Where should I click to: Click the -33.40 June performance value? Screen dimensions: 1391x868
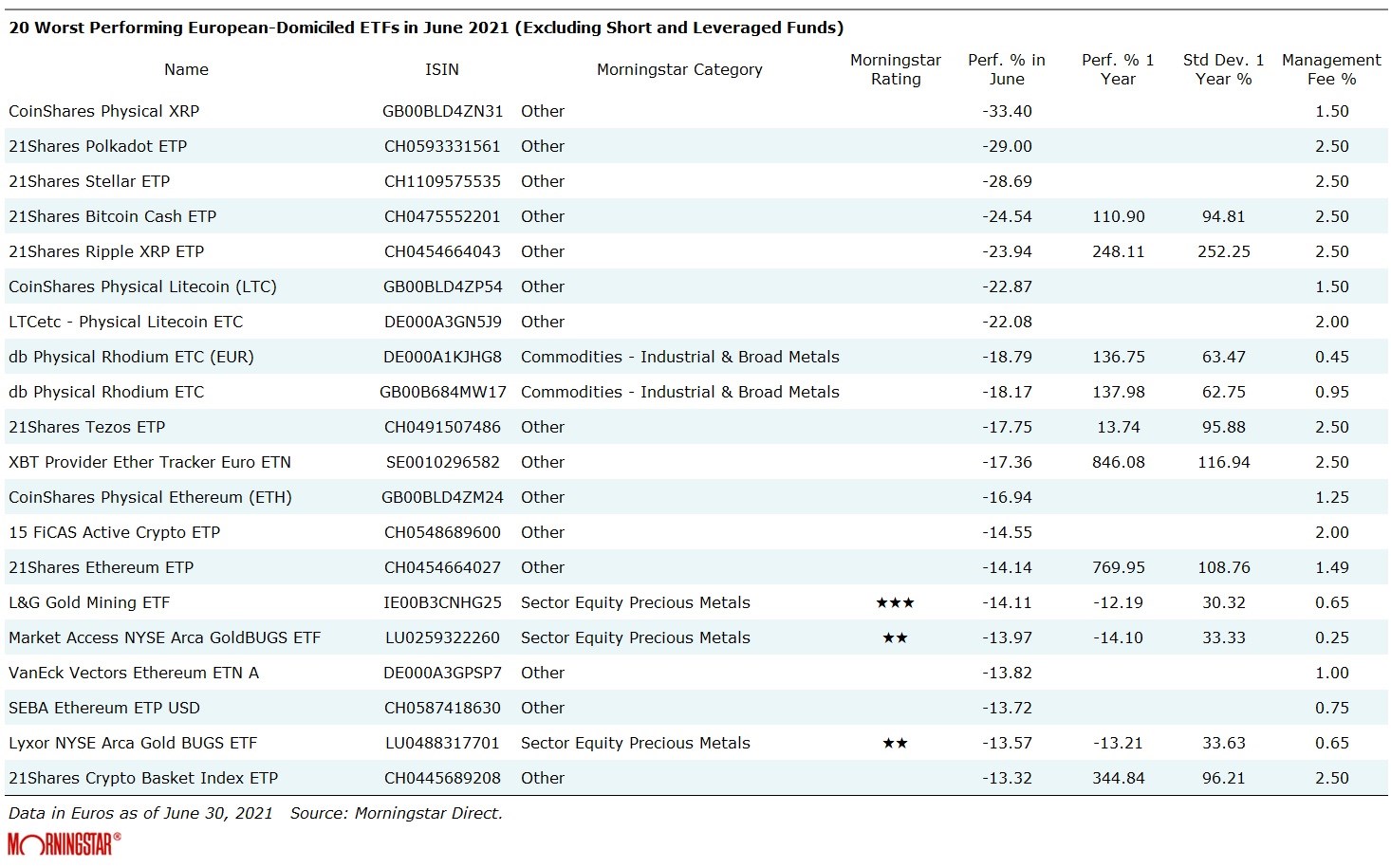click(1006, 111)
